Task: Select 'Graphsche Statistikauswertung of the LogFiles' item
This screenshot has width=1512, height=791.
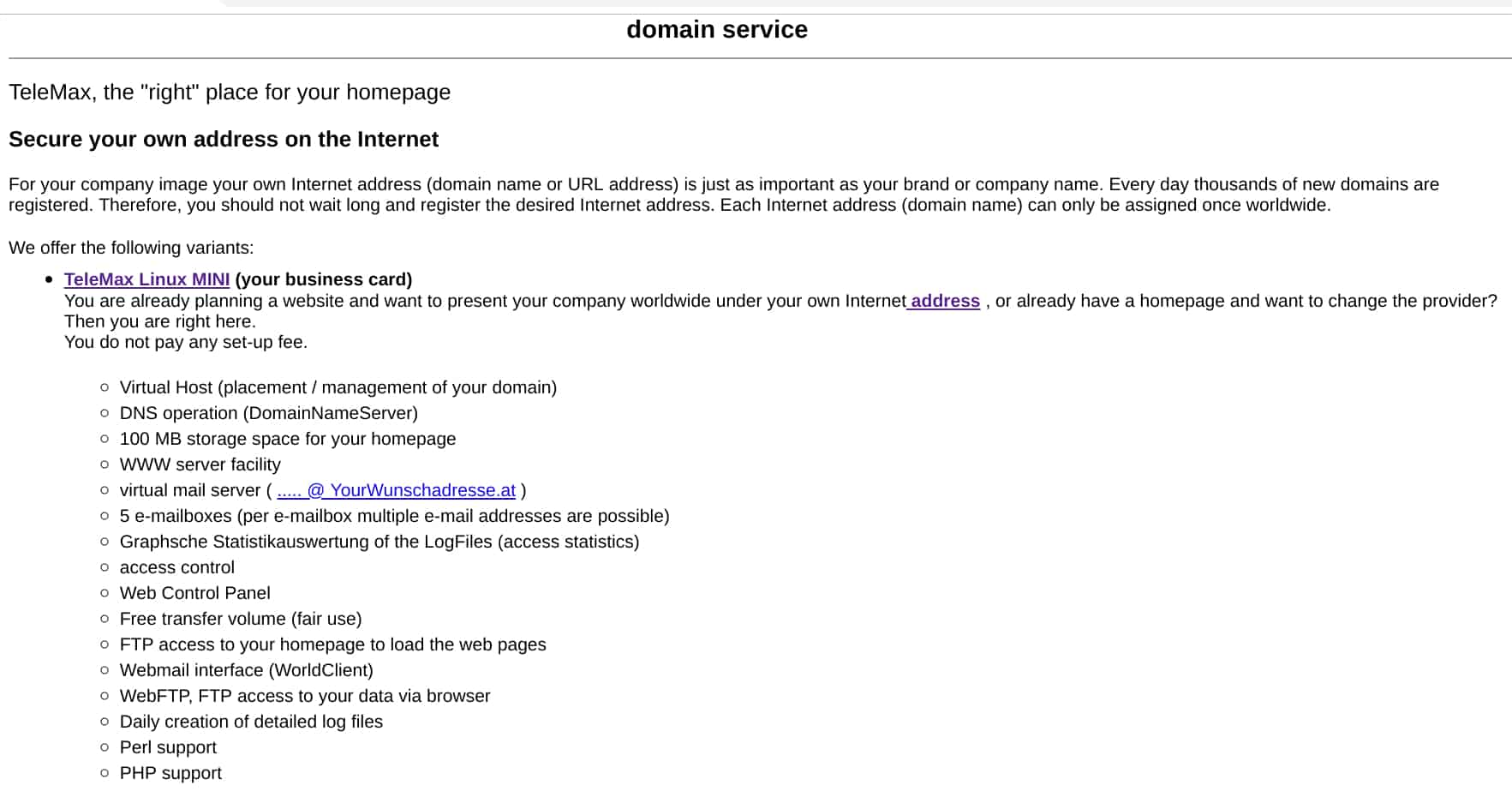Action: click(379, 542)
